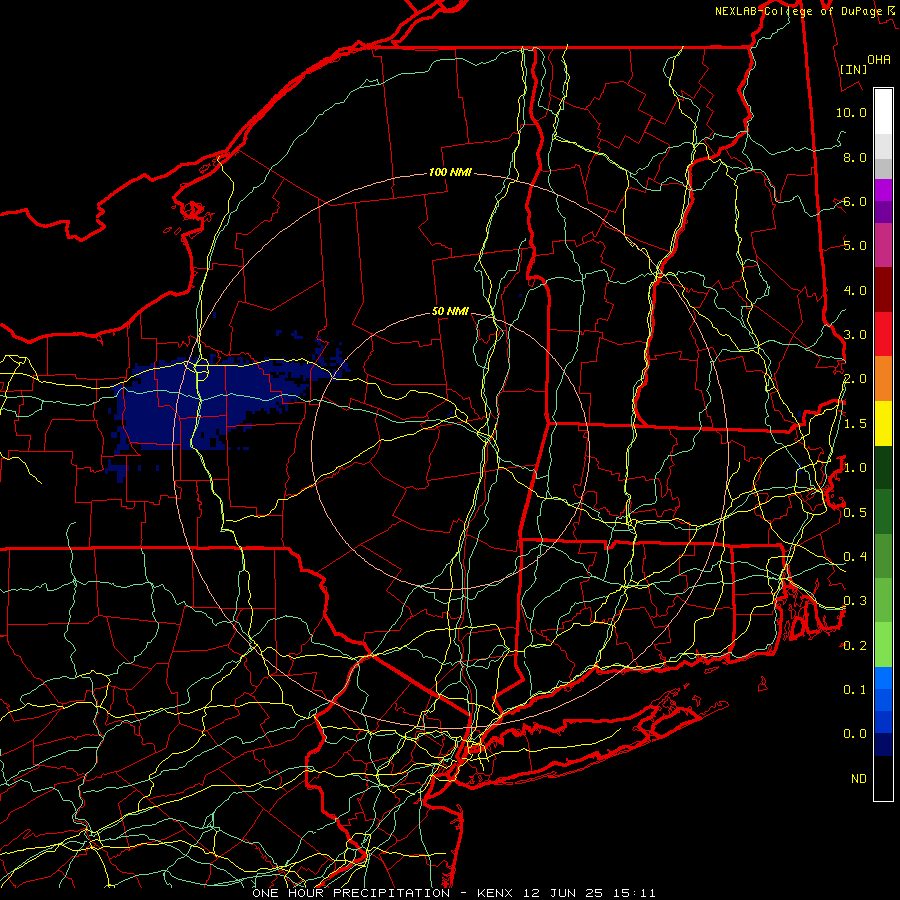Click the '2.0' legend value
Image resolution: width=900 pixels, height=900 pixels.
tap(855, 378)
